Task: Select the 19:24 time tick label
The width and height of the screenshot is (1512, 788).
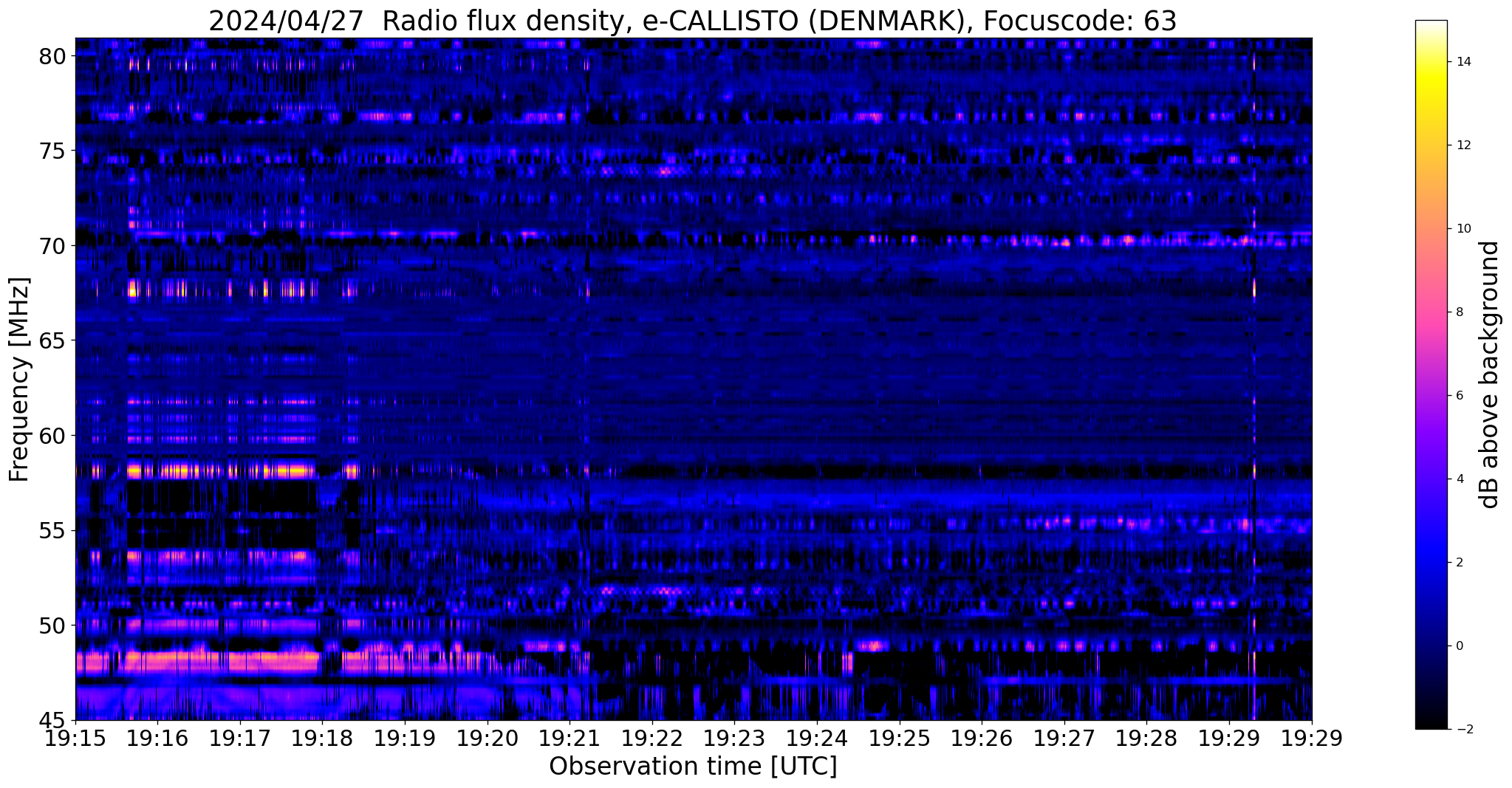Action: (x=817, y=738)
